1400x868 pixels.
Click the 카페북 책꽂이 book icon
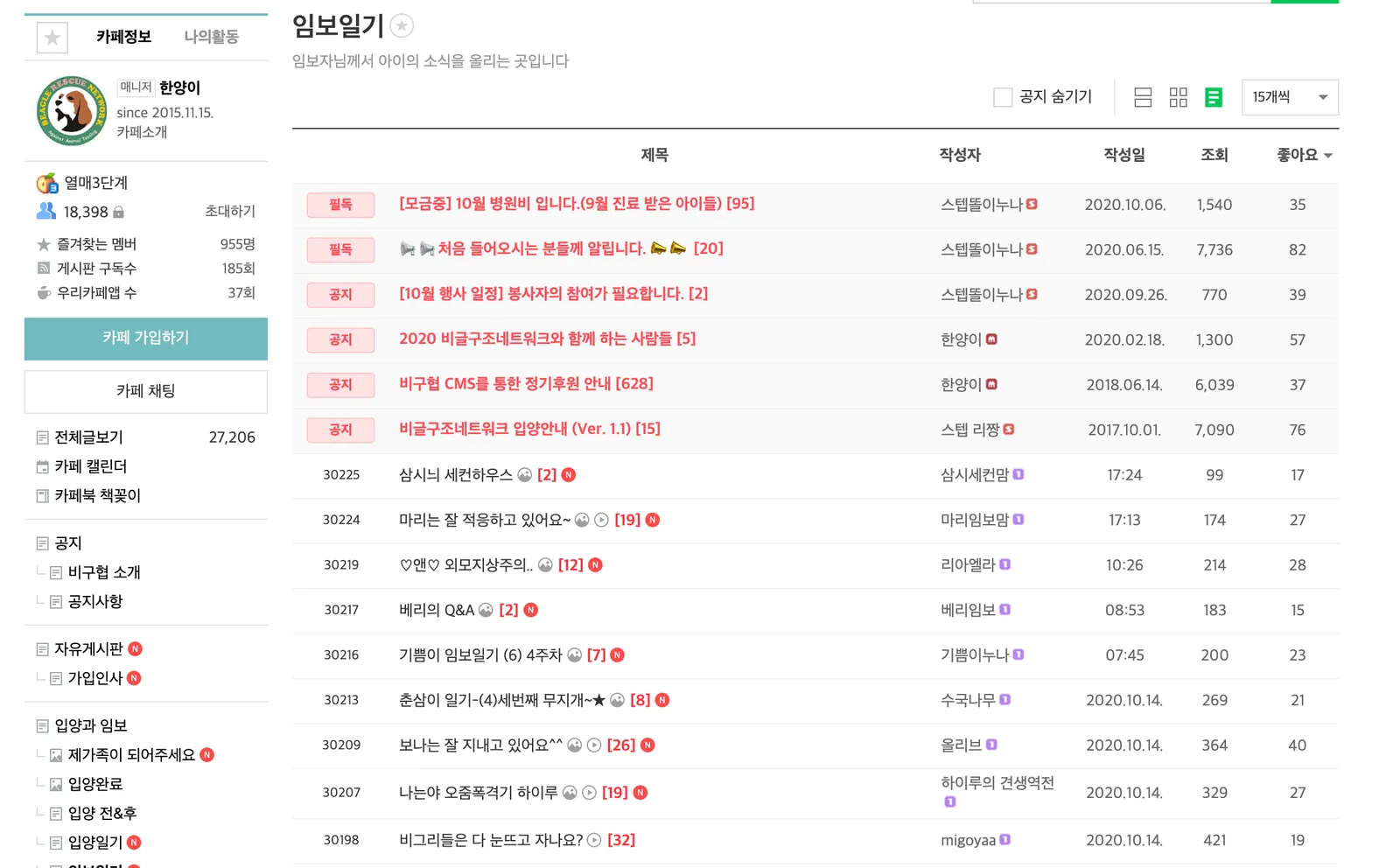point(43,496)
